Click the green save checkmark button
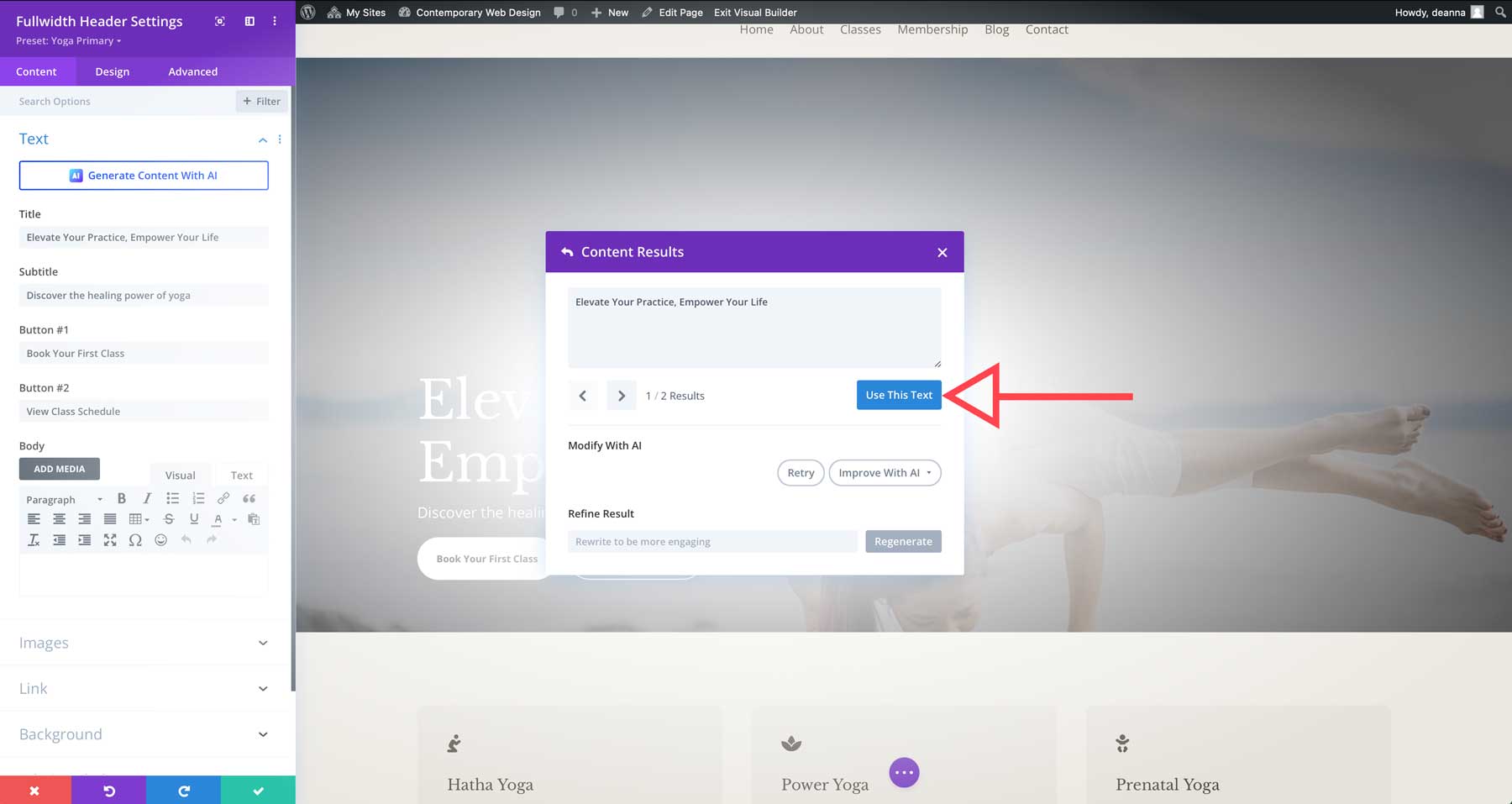Viewport: 1512px width, 804px height. [258, 790]
